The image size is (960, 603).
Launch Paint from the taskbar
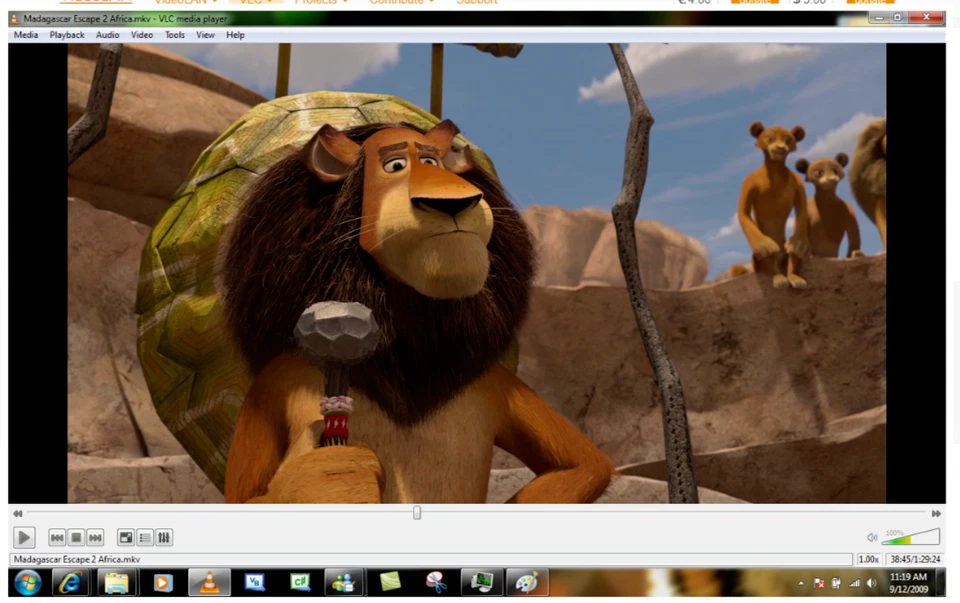pyautogui.click(x=527, y=582)
